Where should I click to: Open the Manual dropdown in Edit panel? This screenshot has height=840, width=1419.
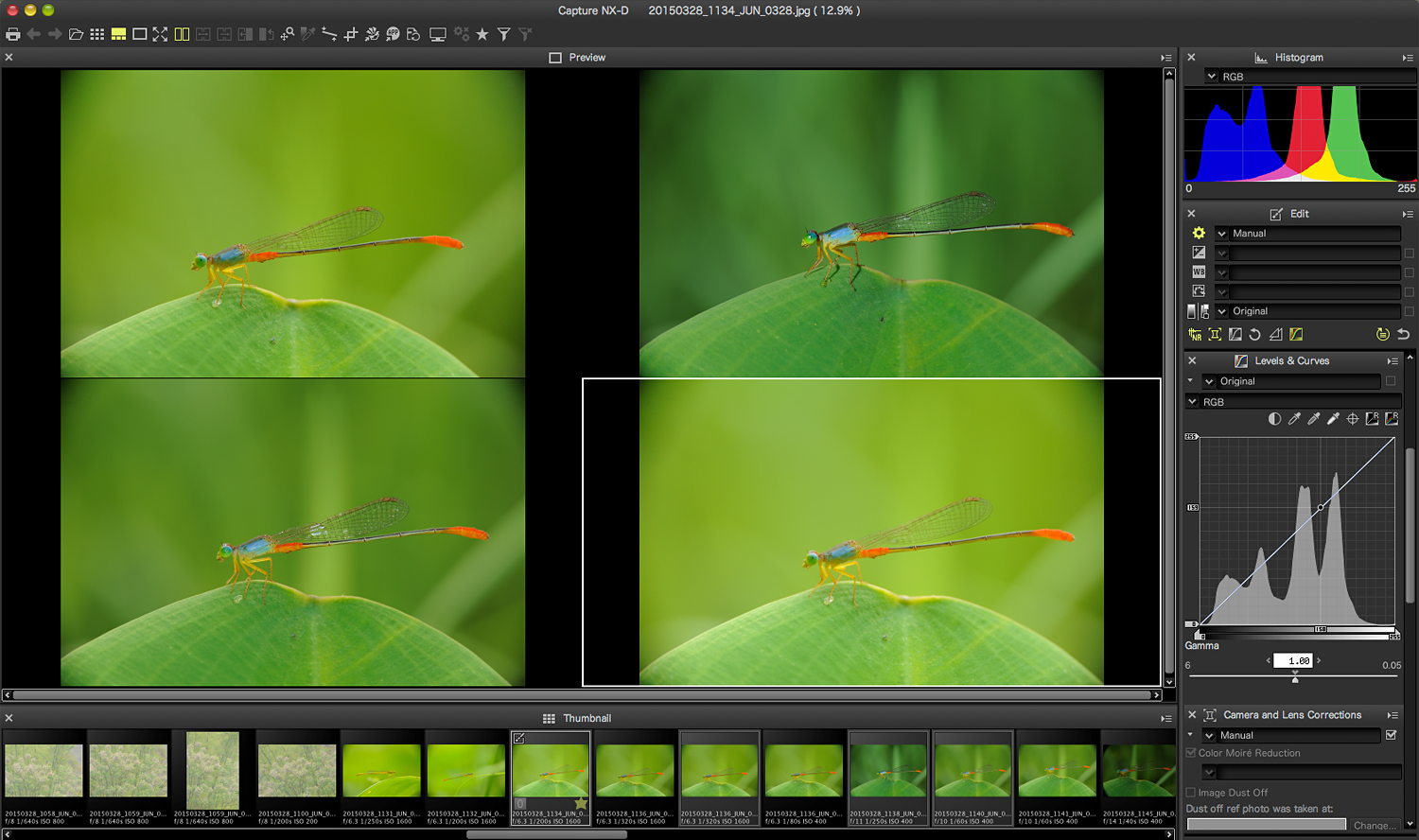point(1222,234)
